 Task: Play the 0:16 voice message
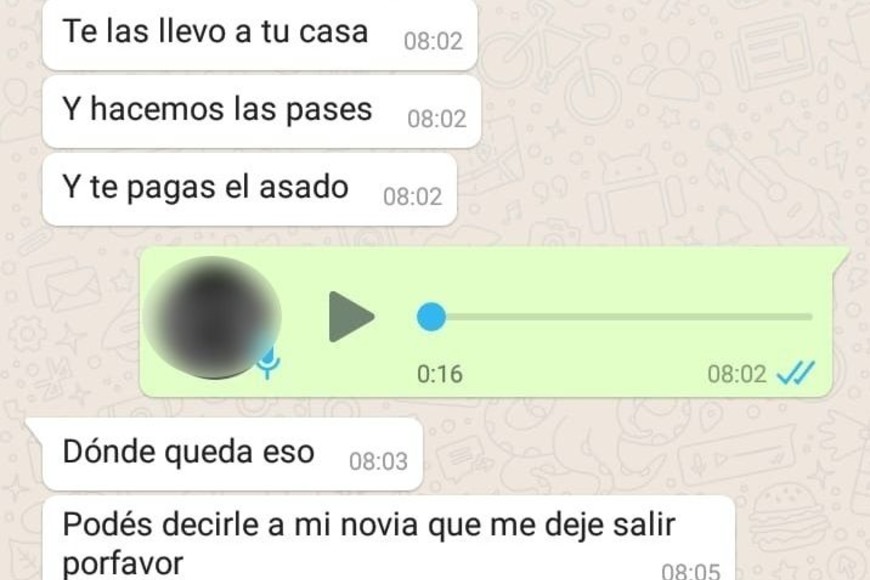click(352, 317)
